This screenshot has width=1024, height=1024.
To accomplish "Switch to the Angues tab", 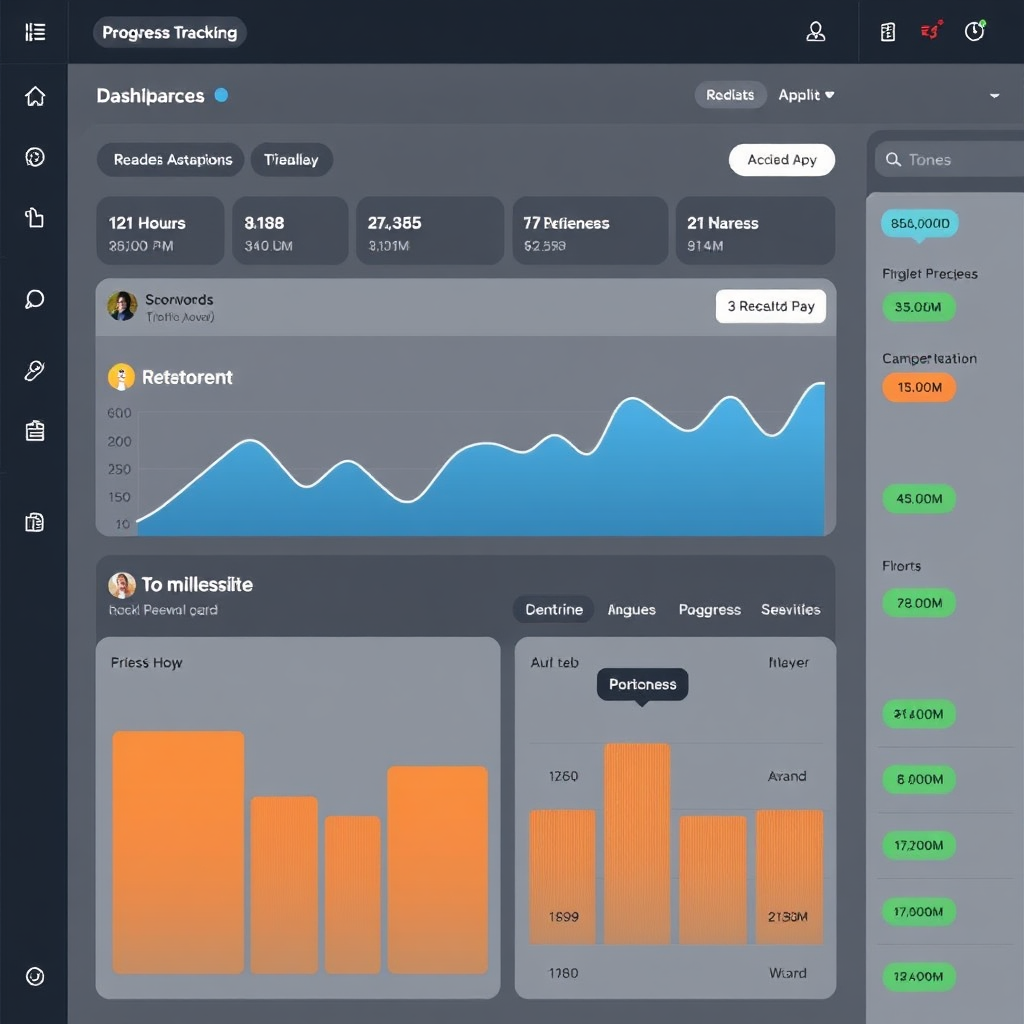I will point(631,609).
